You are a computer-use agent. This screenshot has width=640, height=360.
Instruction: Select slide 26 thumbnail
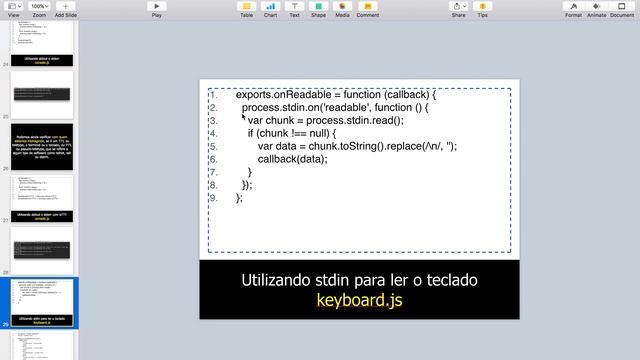(x=42, y=147)
